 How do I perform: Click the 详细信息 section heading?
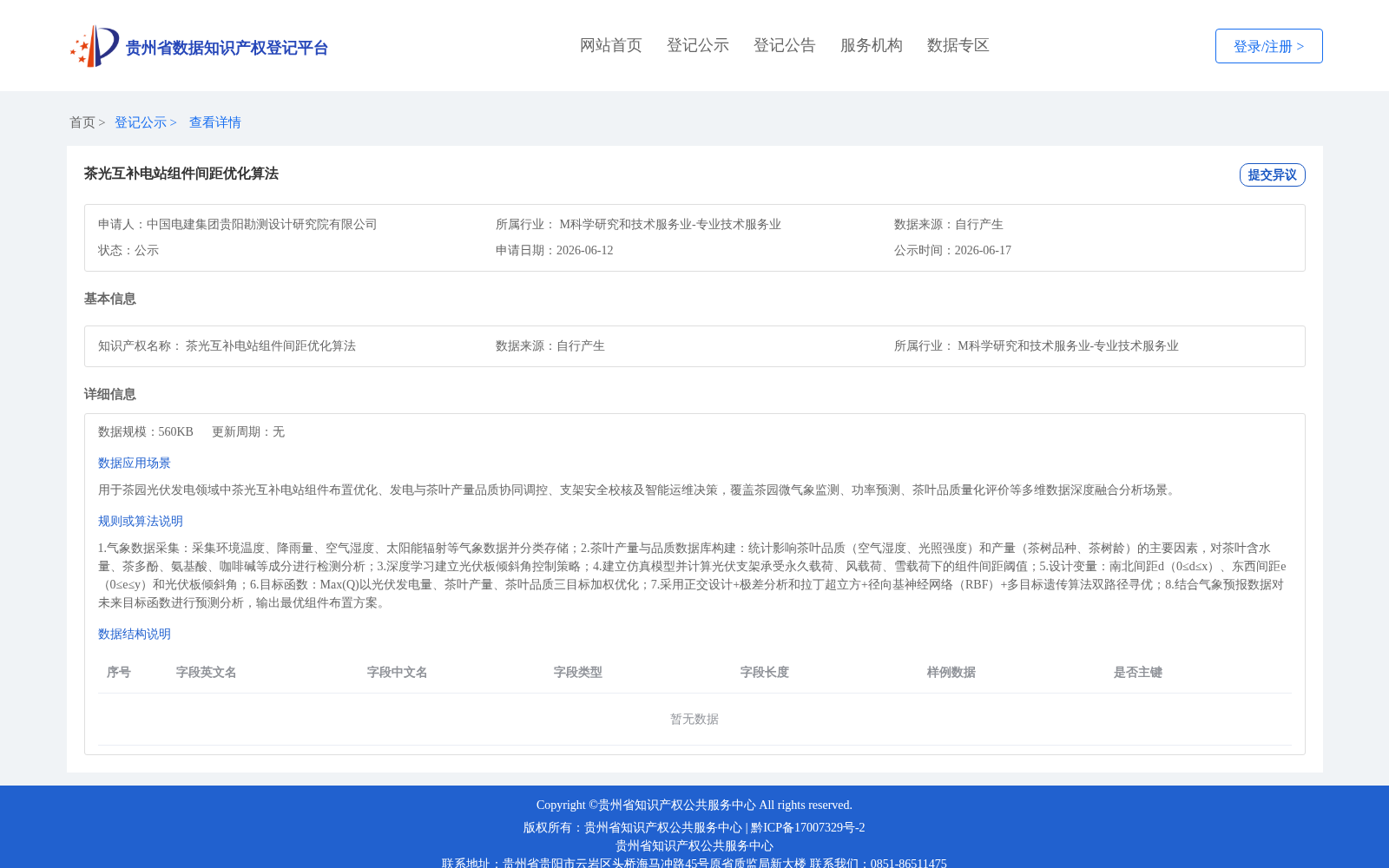tap(110, 394)
